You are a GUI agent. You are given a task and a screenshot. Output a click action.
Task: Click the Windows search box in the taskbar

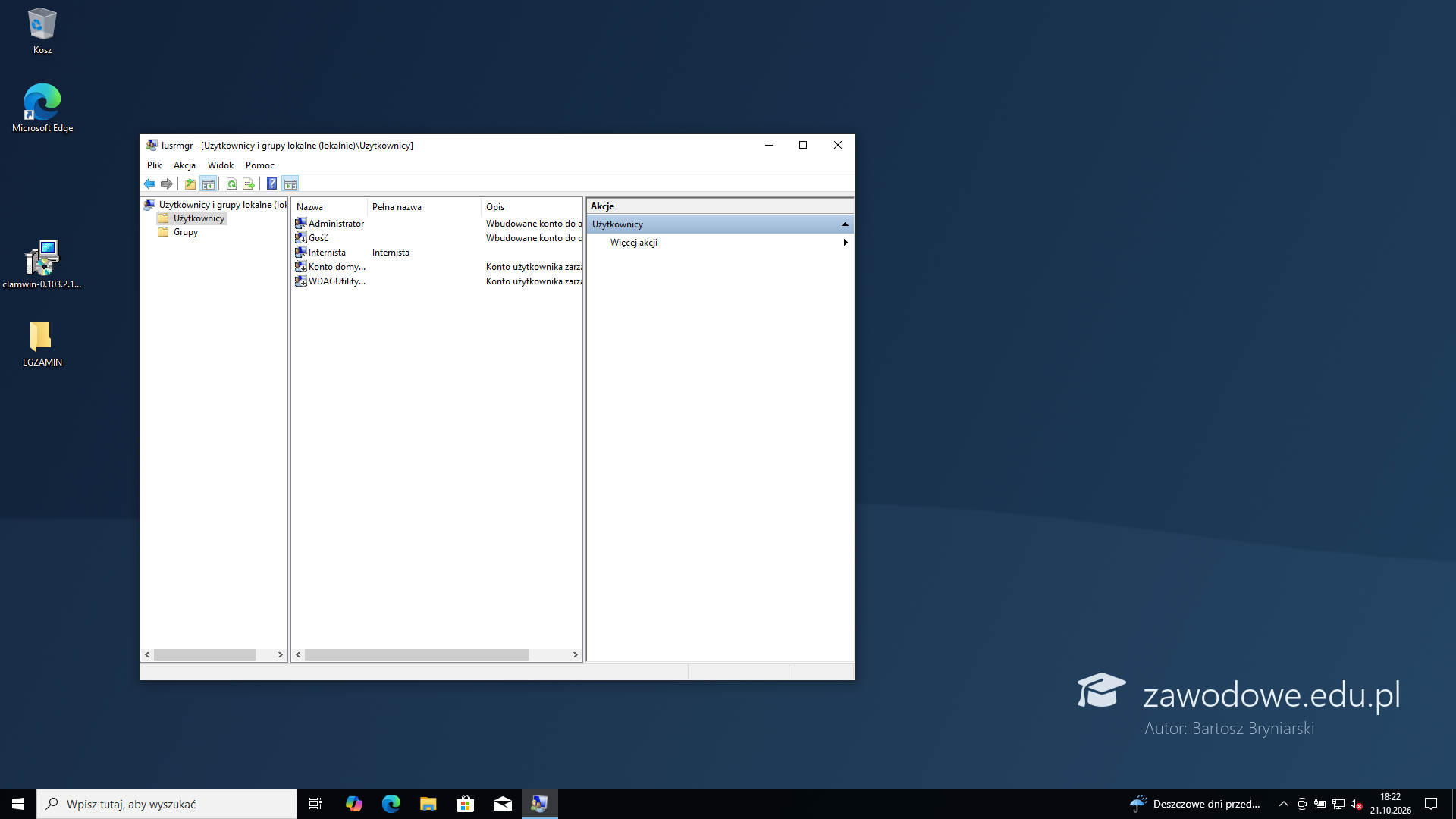[167, 804]
